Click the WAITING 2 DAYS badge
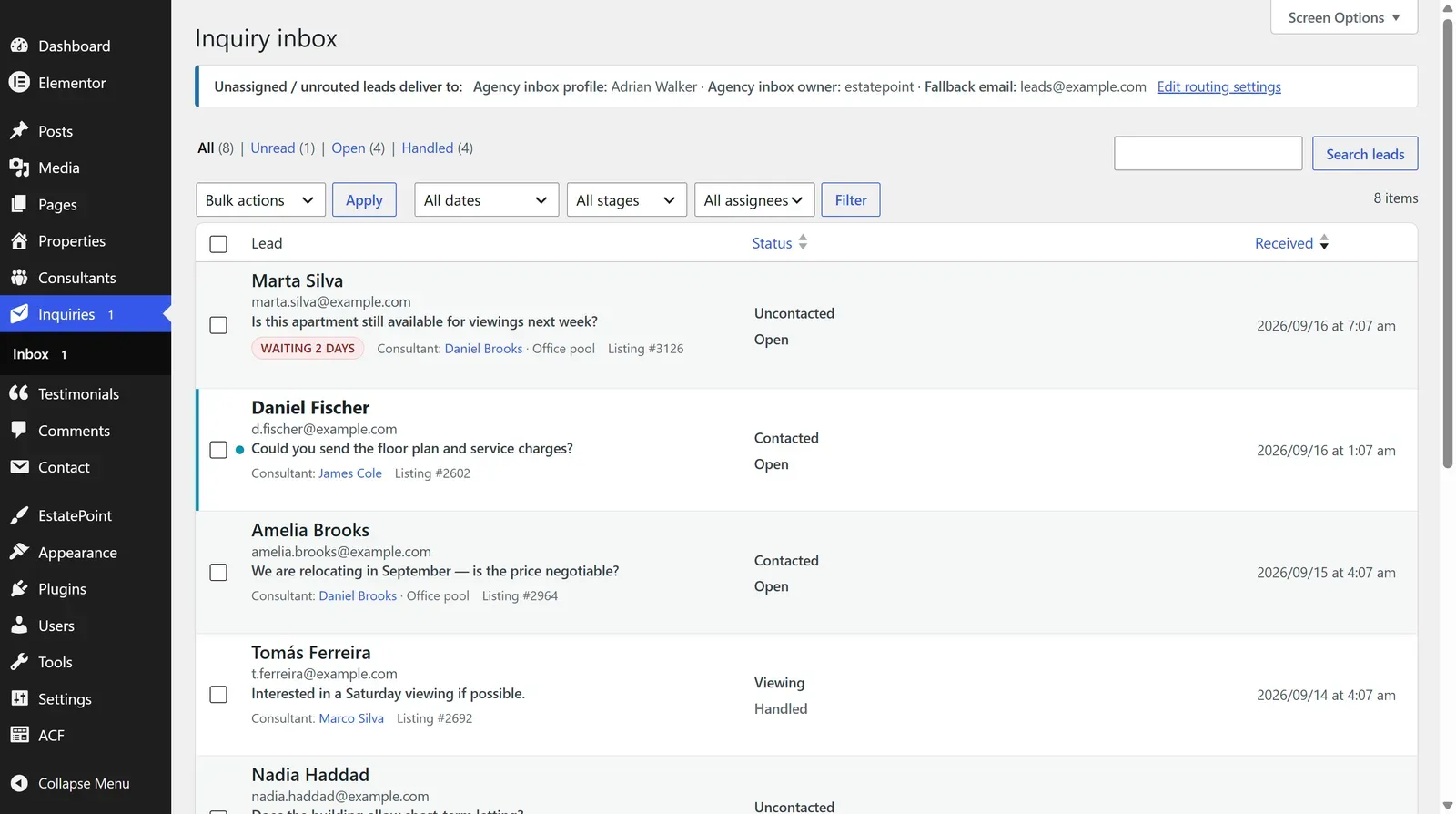 coord(308,349)
